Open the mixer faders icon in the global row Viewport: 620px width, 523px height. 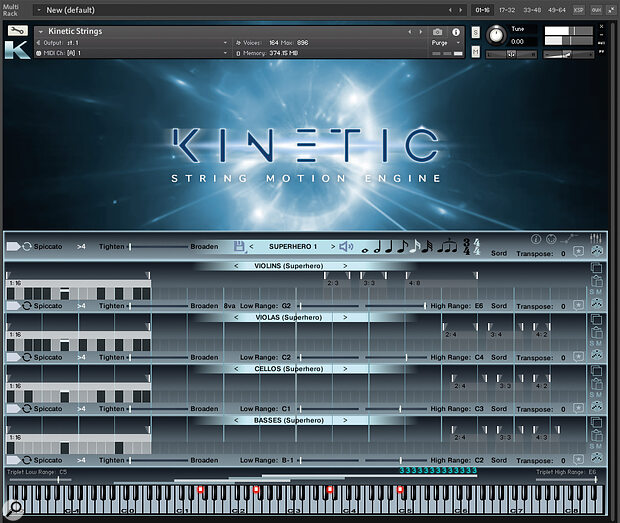(595, 238)
